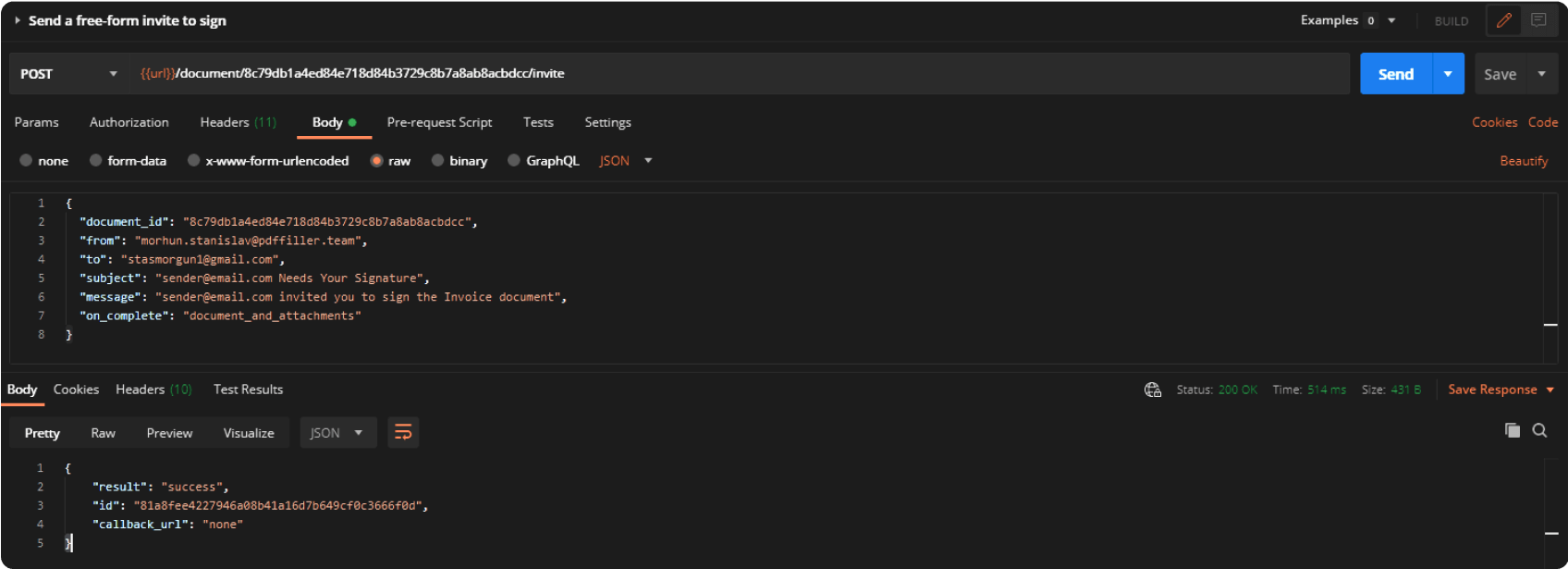
Task: Click the wrap lines icon in response
Action: tap(403, 432)
